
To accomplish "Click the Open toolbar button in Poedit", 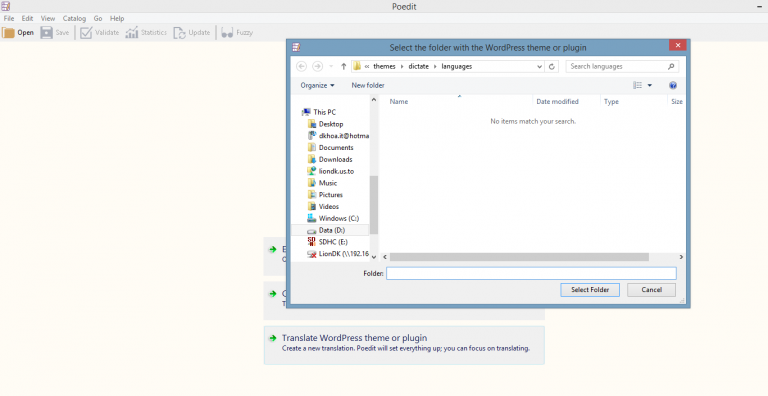I will [18, 33].
